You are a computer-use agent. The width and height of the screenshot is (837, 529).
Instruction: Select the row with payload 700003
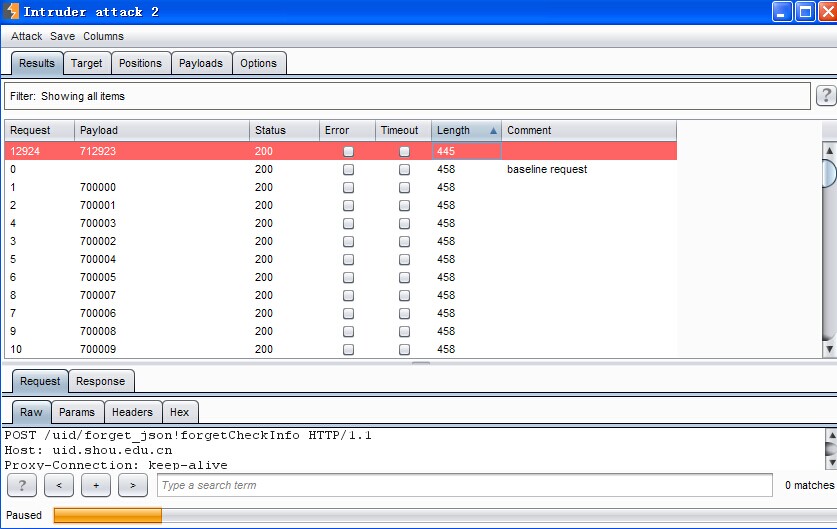[x=341, y=223]
